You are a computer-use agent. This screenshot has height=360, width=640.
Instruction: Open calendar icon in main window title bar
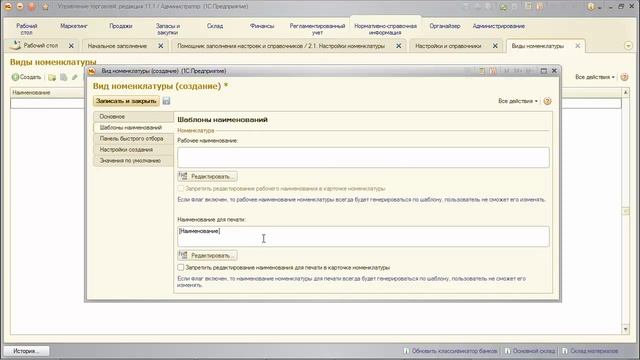[x=540, y=7]
